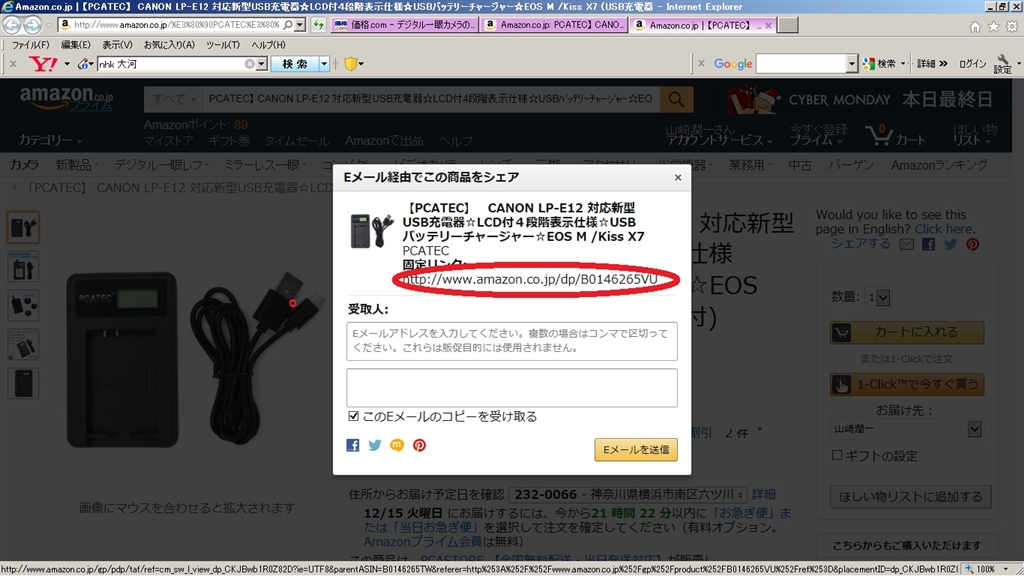Click the address bar search magnifier icon
Screen dimensions: 1024x576
287,25
